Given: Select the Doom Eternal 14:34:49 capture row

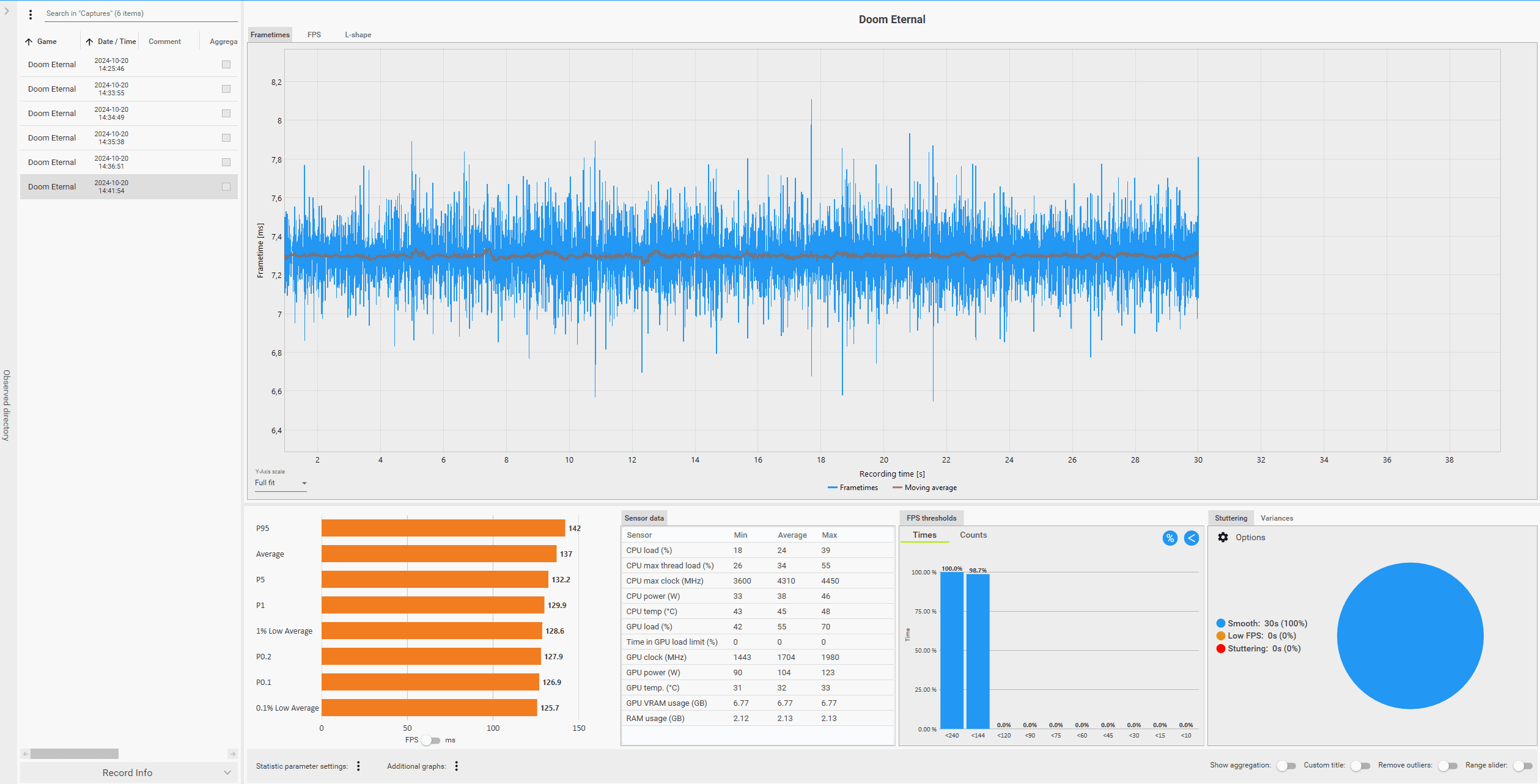Looking at the screenshot, I should coord(128,113).
